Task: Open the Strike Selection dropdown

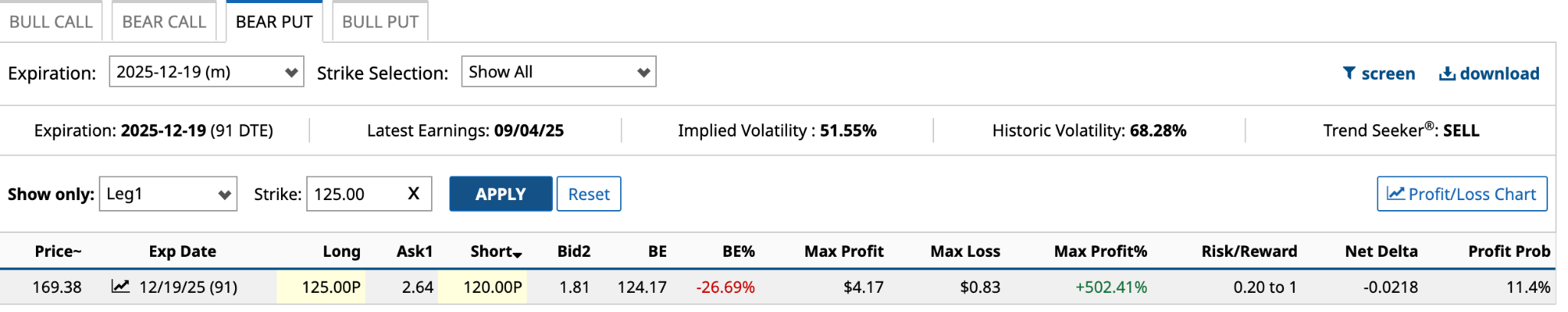Action: [x=558, y=72]
